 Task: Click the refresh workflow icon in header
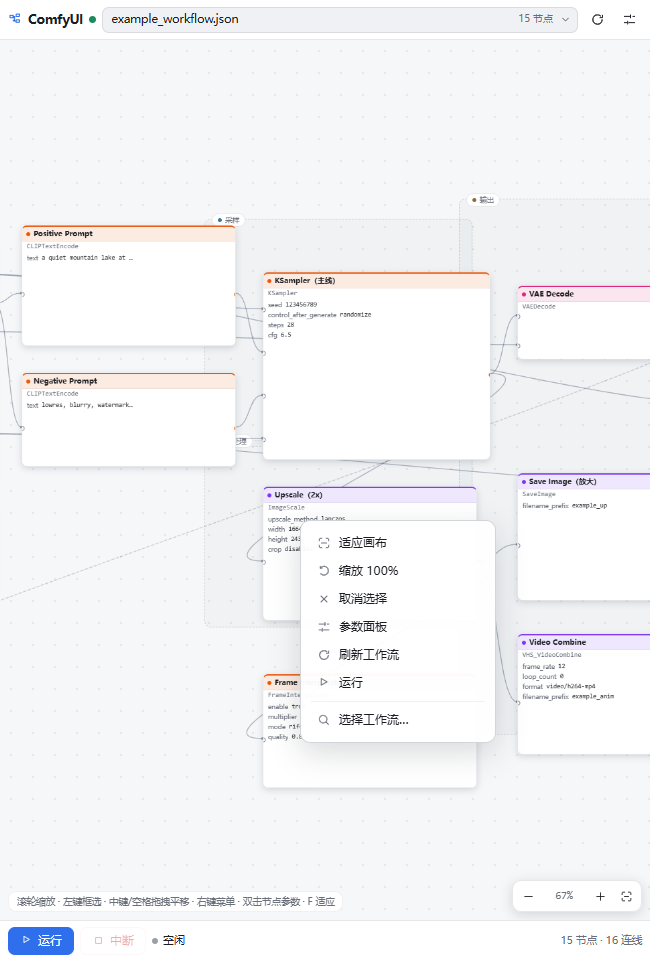[597, 20]
